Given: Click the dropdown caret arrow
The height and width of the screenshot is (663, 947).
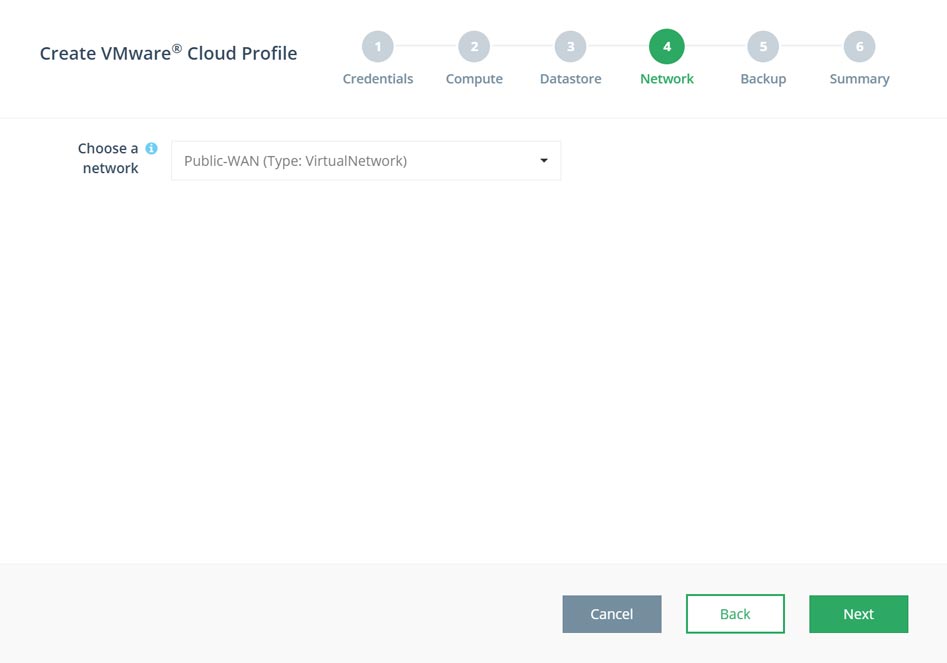Looking at the screenshot, I should (x=544, y=161).
